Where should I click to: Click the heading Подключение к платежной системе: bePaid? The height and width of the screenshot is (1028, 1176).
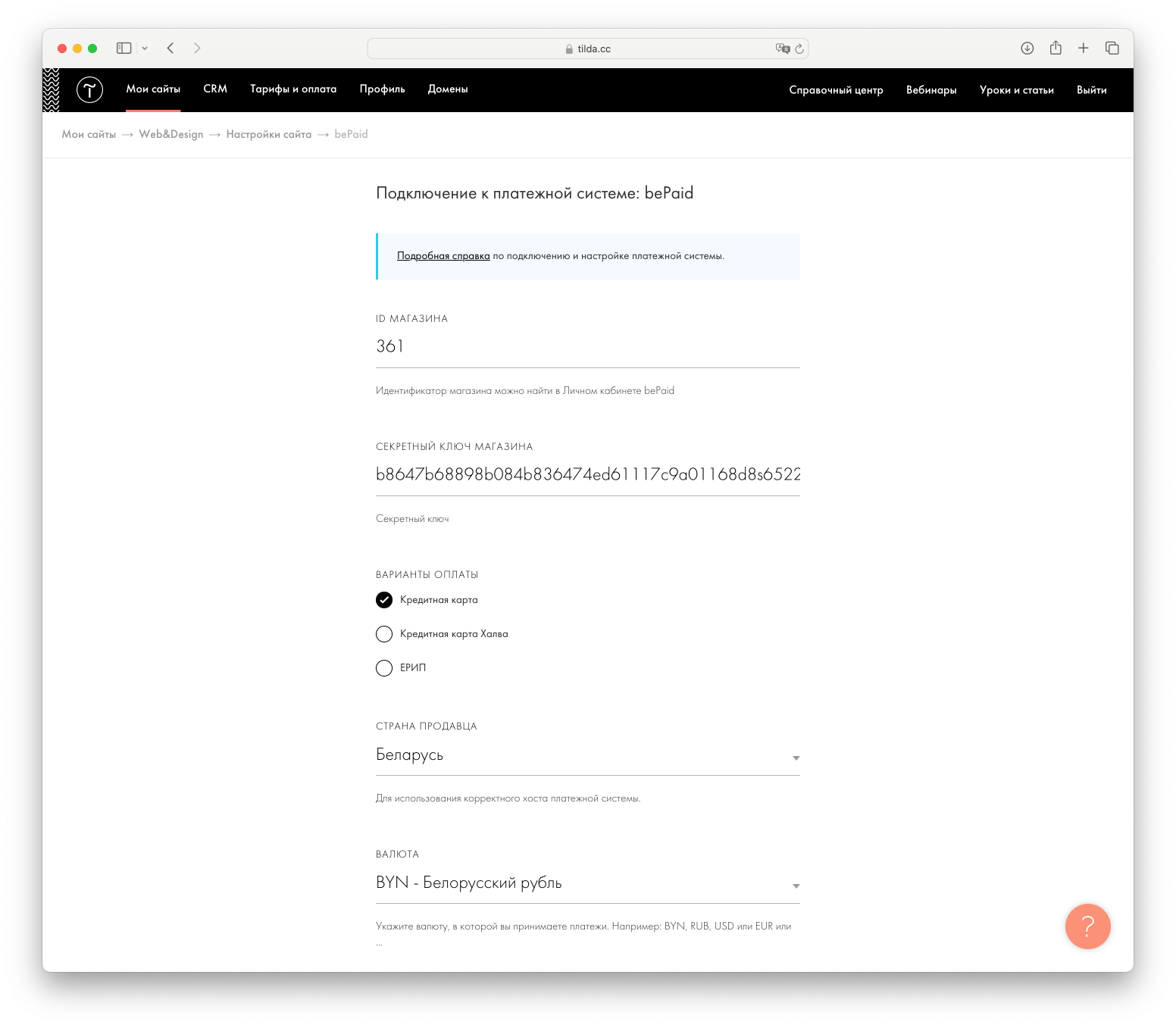534,193
